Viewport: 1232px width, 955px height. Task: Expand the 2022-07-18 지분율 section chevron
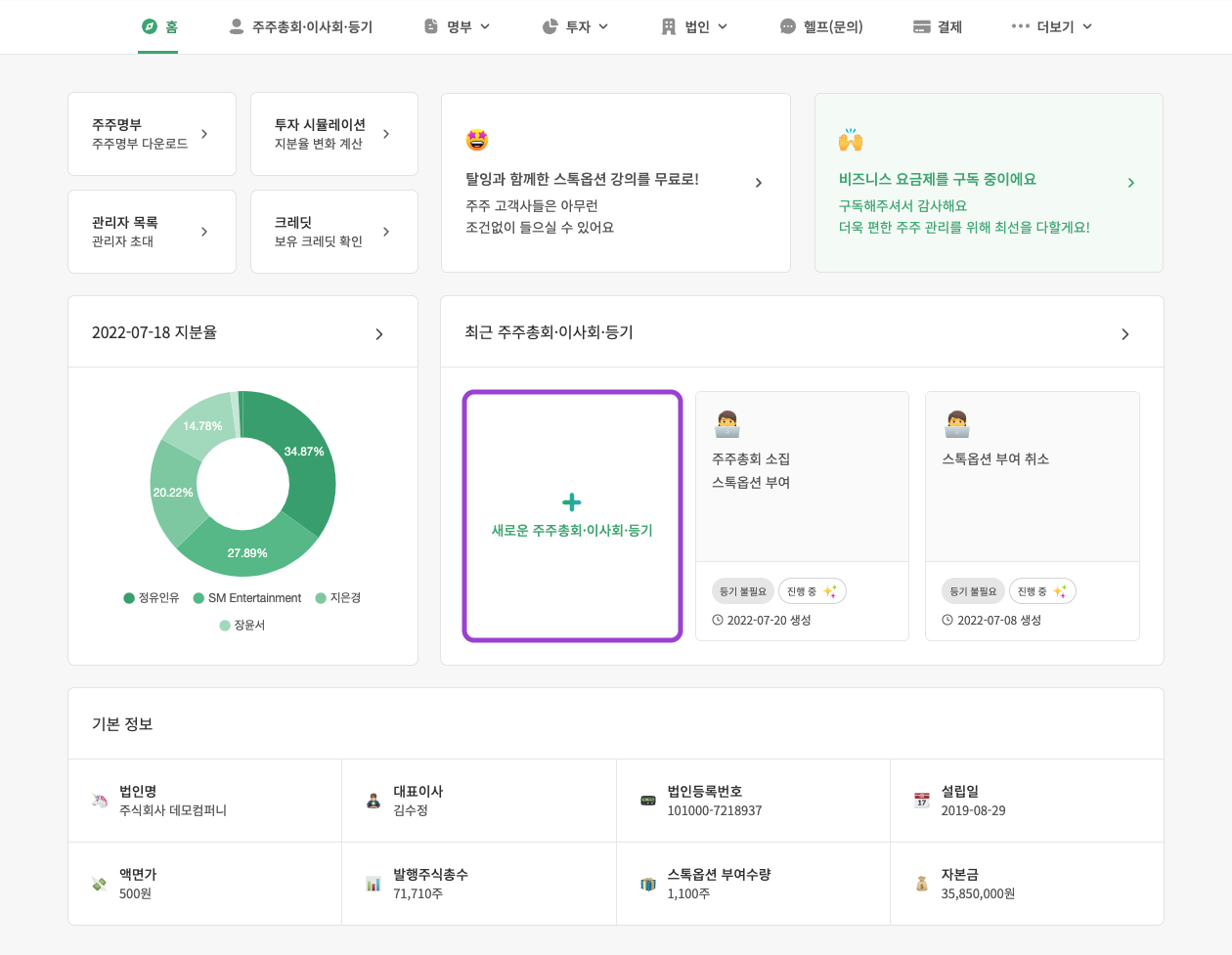coord(379,334)
